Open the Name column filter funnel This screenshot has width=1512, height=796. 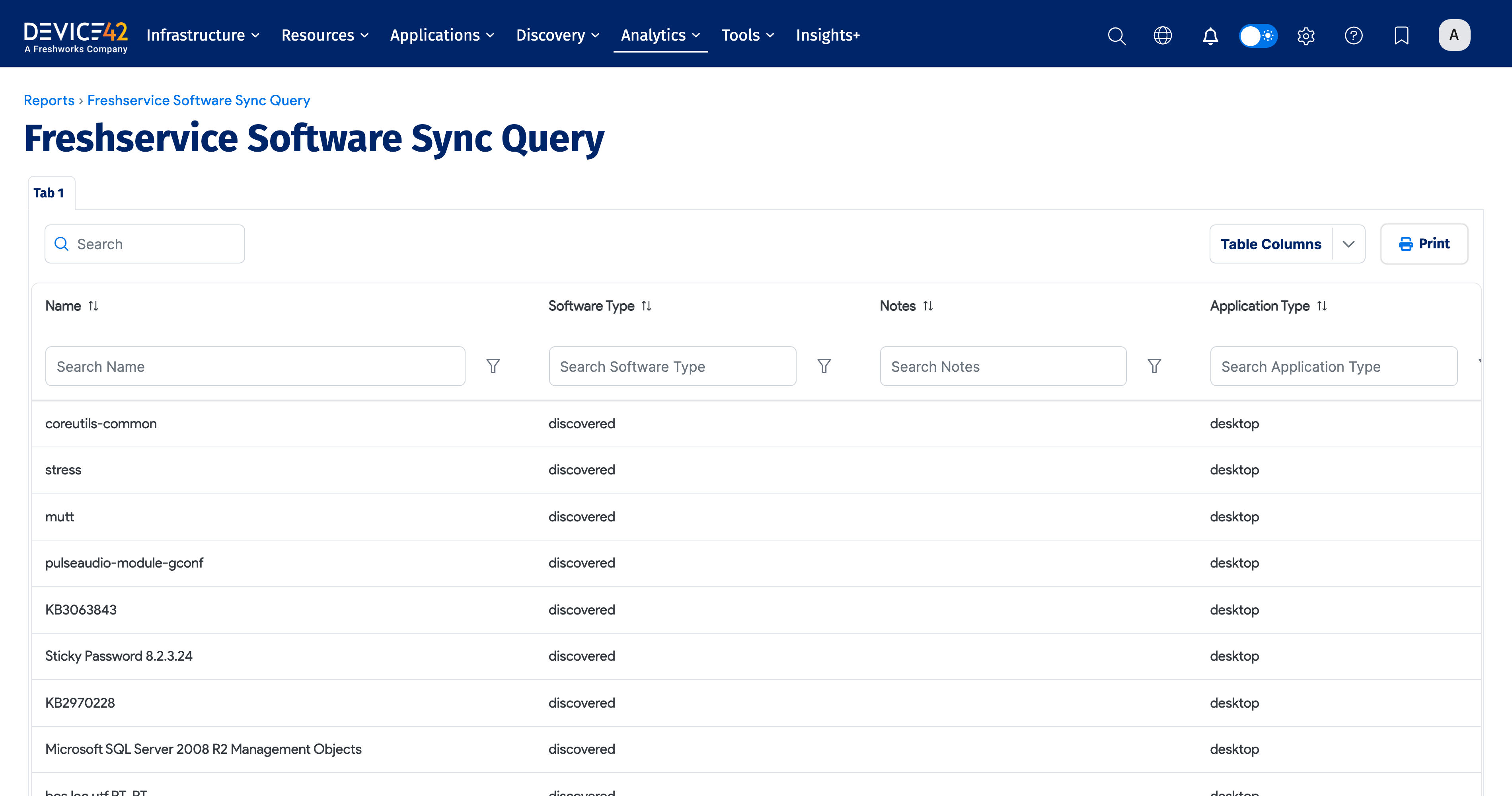coord(493,366)
